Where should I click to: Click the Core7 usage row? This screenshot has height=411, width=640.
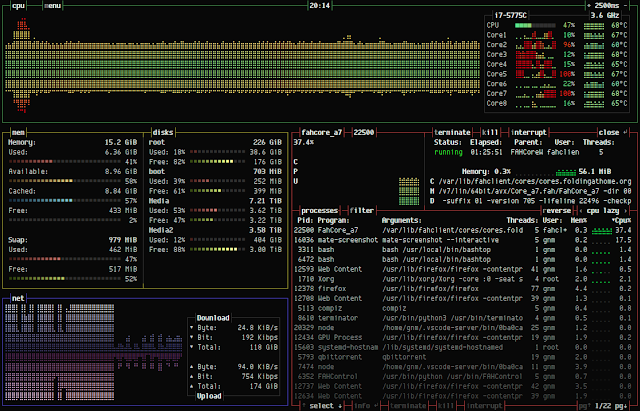coord(557,93)
